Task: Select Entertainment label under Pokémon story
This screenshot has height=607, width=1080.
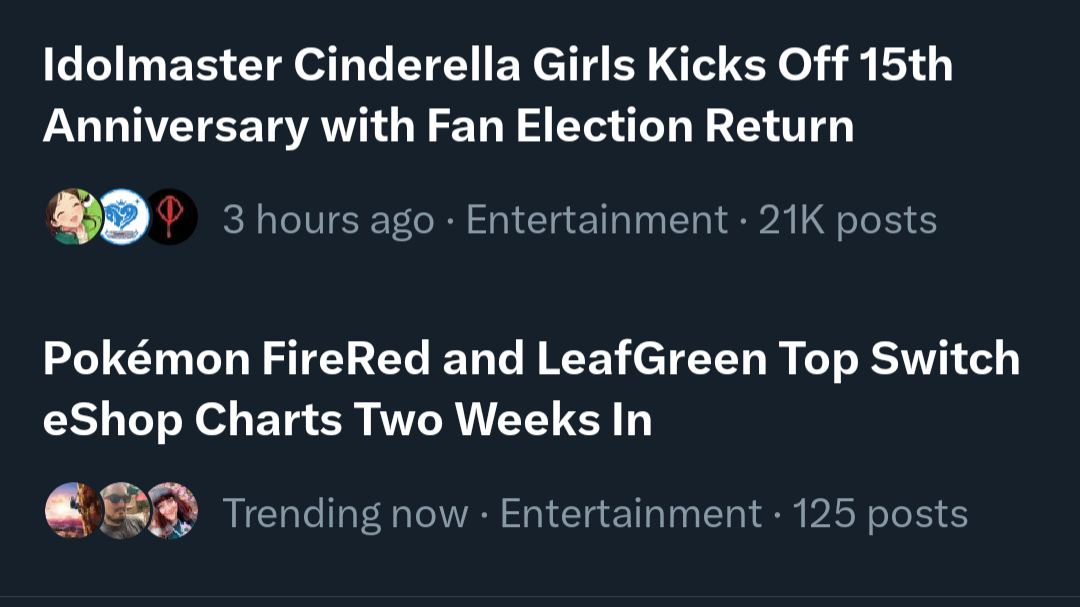Action: point(630,513)
